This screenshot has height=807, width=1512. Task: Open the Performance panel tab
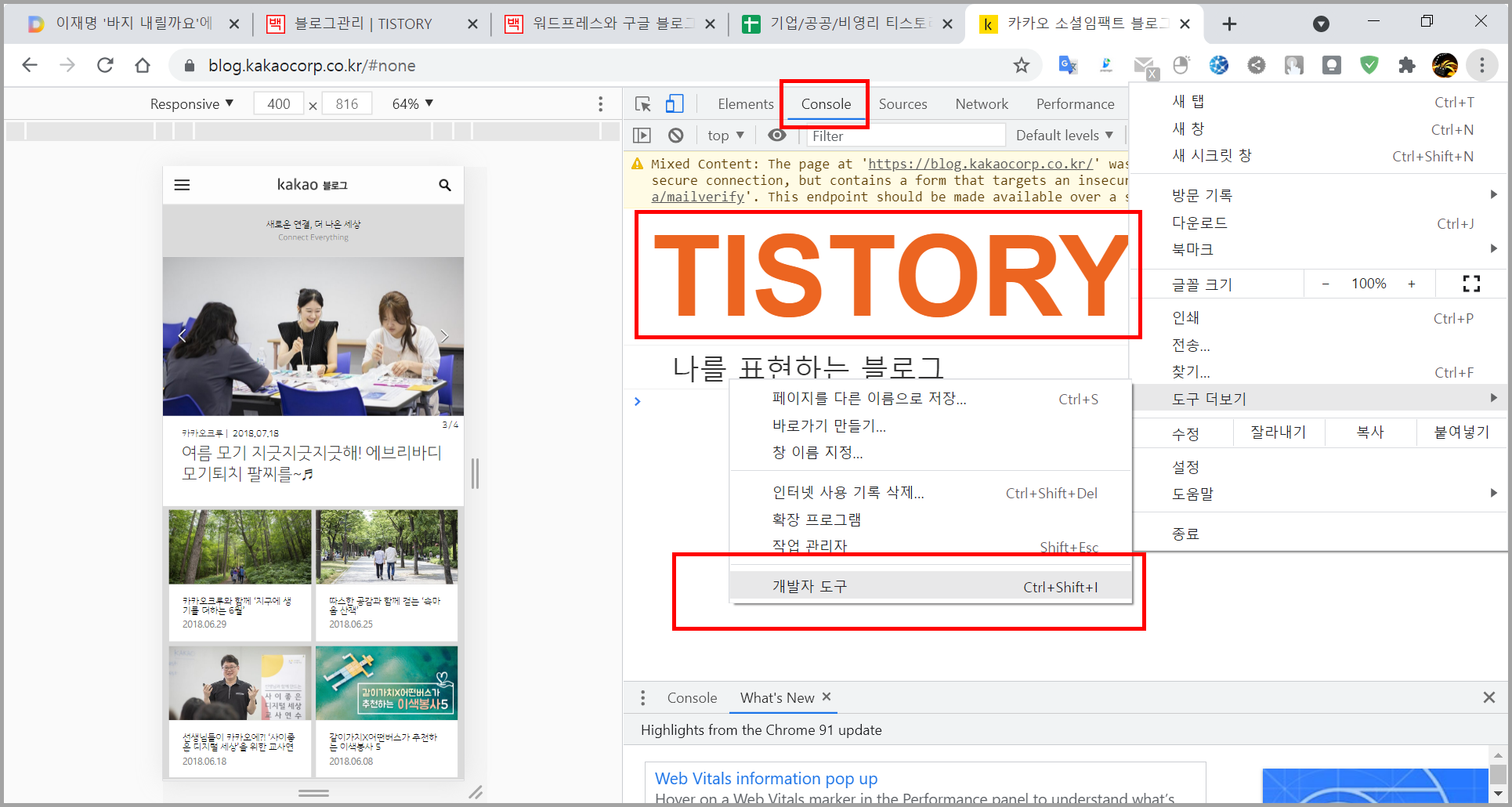1075,104
